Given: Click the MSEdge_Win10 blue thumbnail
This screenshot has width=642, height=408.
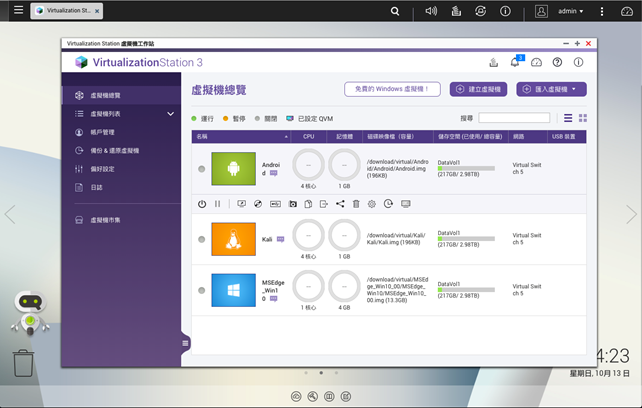Looking at the screenshot, I should (233, 290).
